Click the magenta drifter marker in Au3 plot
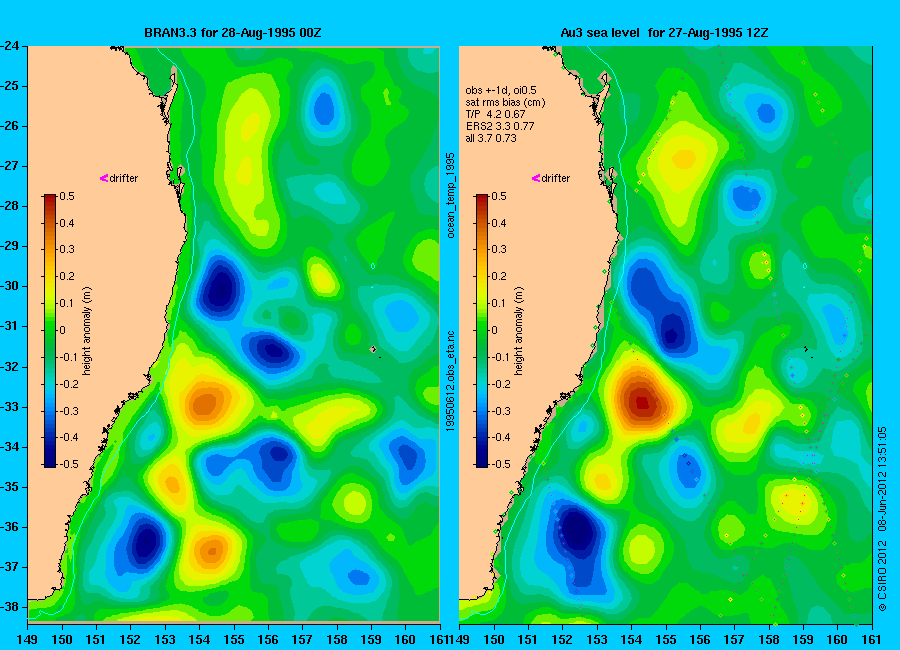 click(x=536, y=178)
